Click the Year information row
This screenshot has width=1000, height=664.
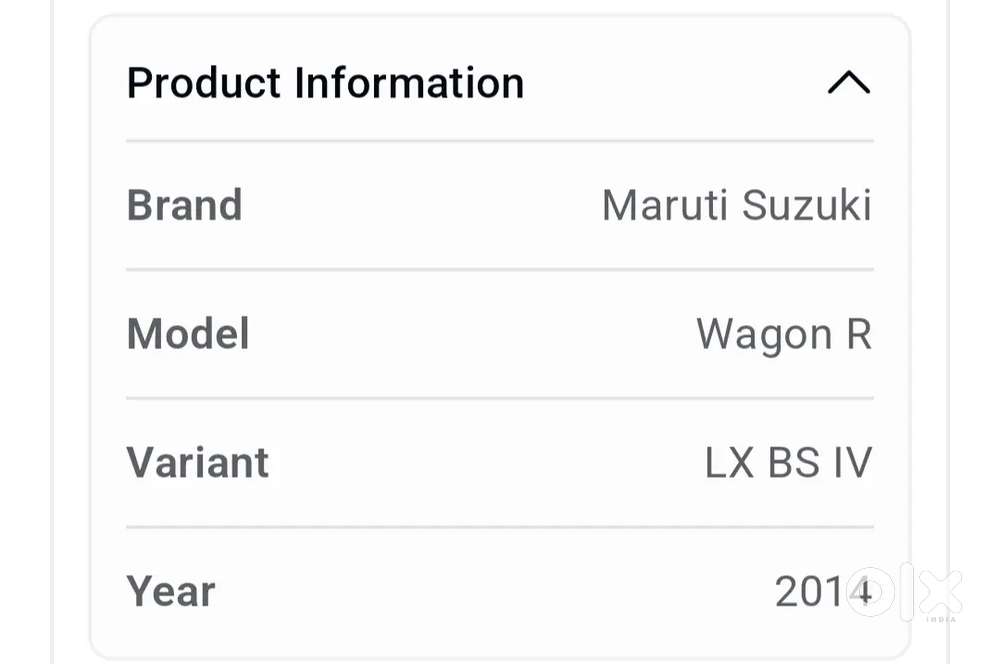(500, 591)
